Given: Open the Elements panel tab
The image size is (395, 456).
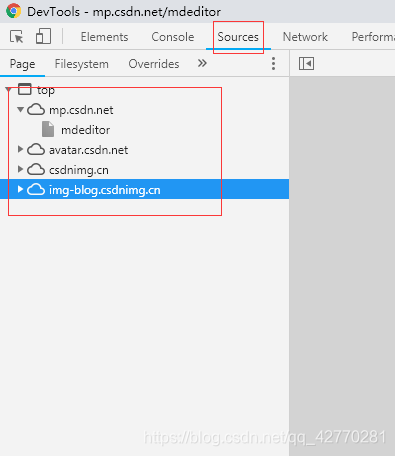Looking at the screenshot, I should click(104, 37).
